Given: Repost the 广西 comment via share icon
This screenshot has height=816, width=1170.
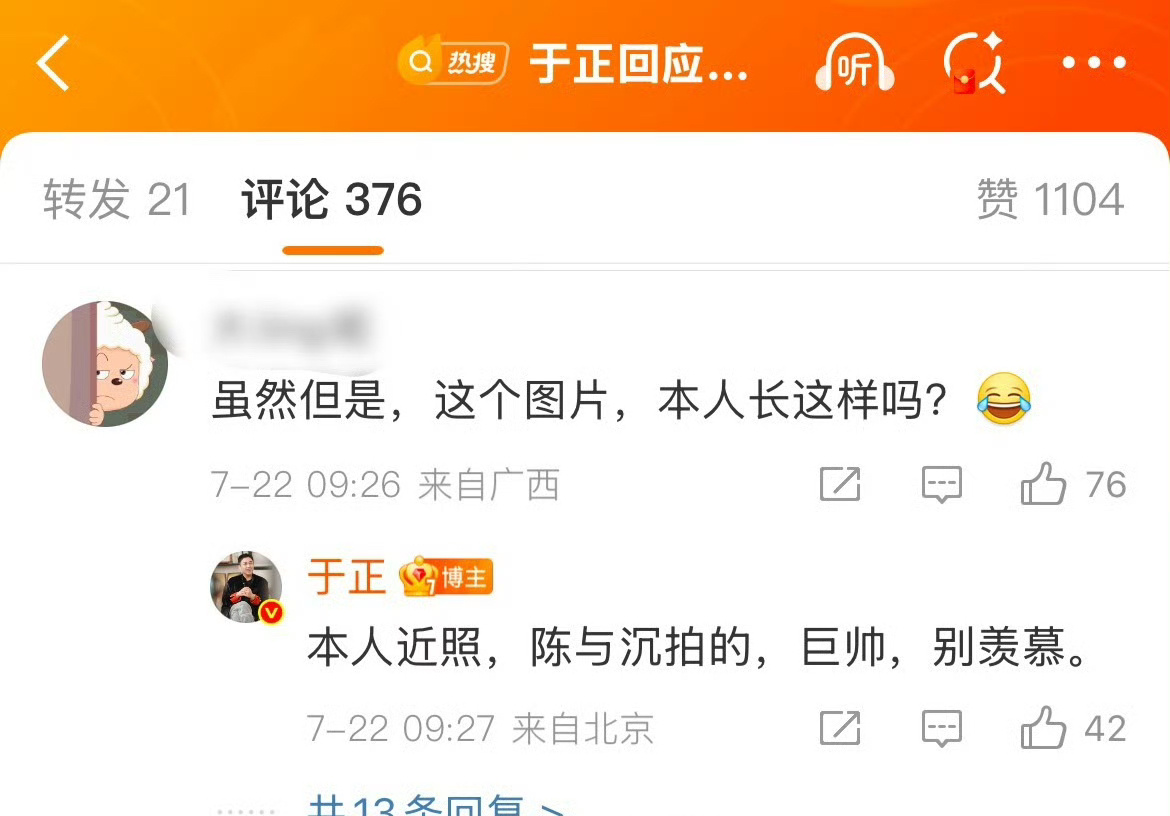Looking at the screenshot, I should 840,484.
